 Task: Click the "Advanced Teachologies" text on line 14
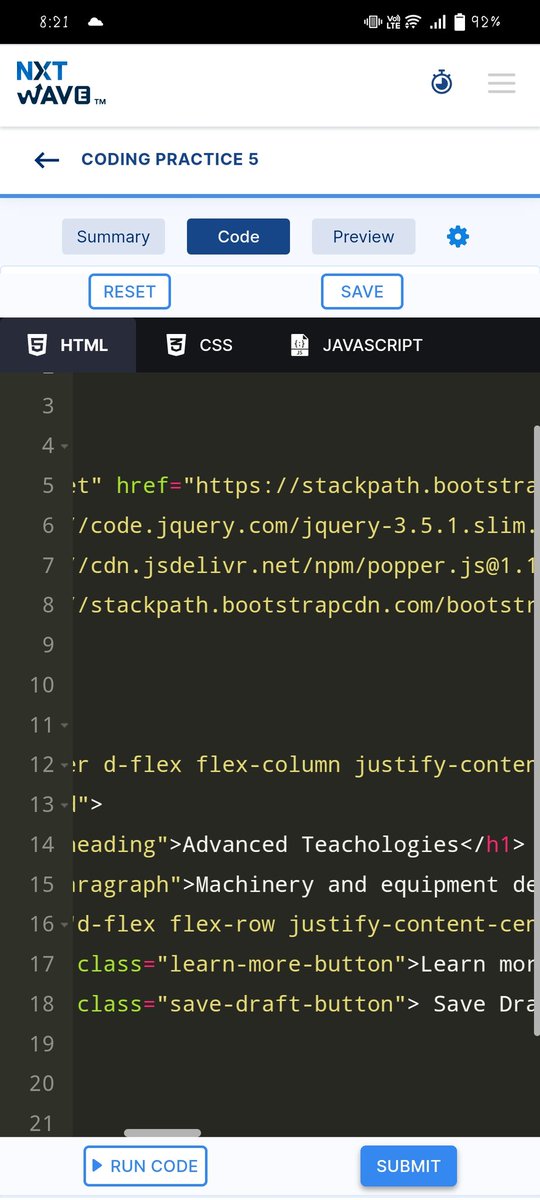pyautogui.click(x=320, y=845)
